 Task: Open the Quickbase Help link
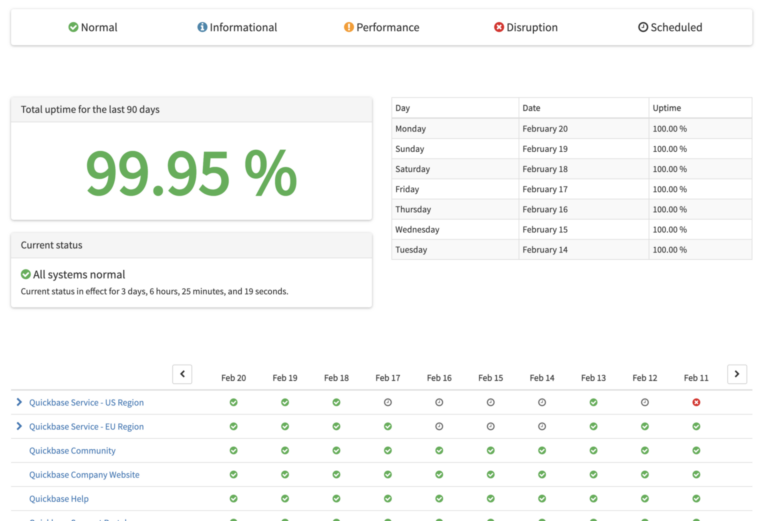click(59, 499)
